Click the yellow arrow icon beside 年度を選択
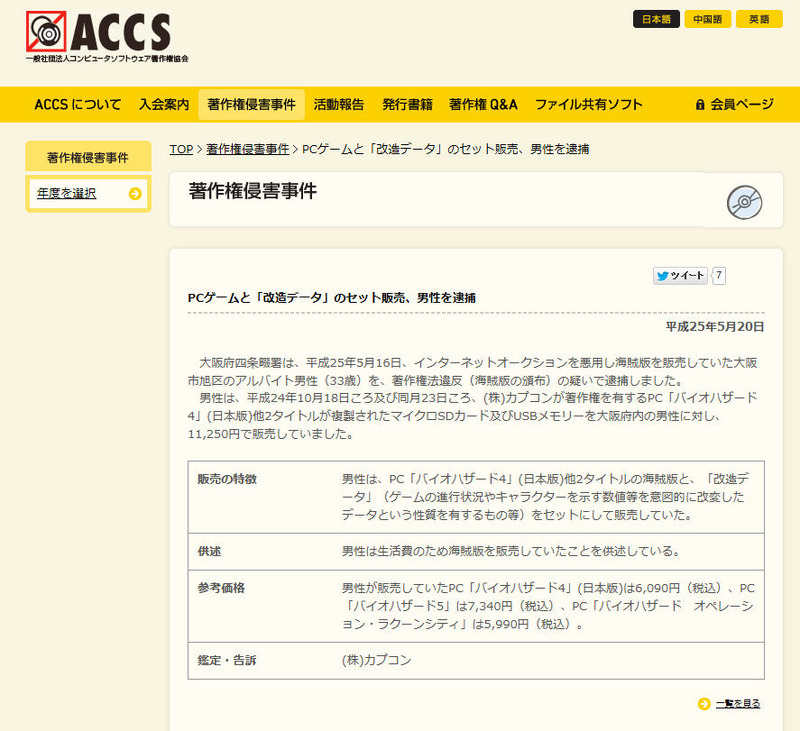 click(135, 194)
